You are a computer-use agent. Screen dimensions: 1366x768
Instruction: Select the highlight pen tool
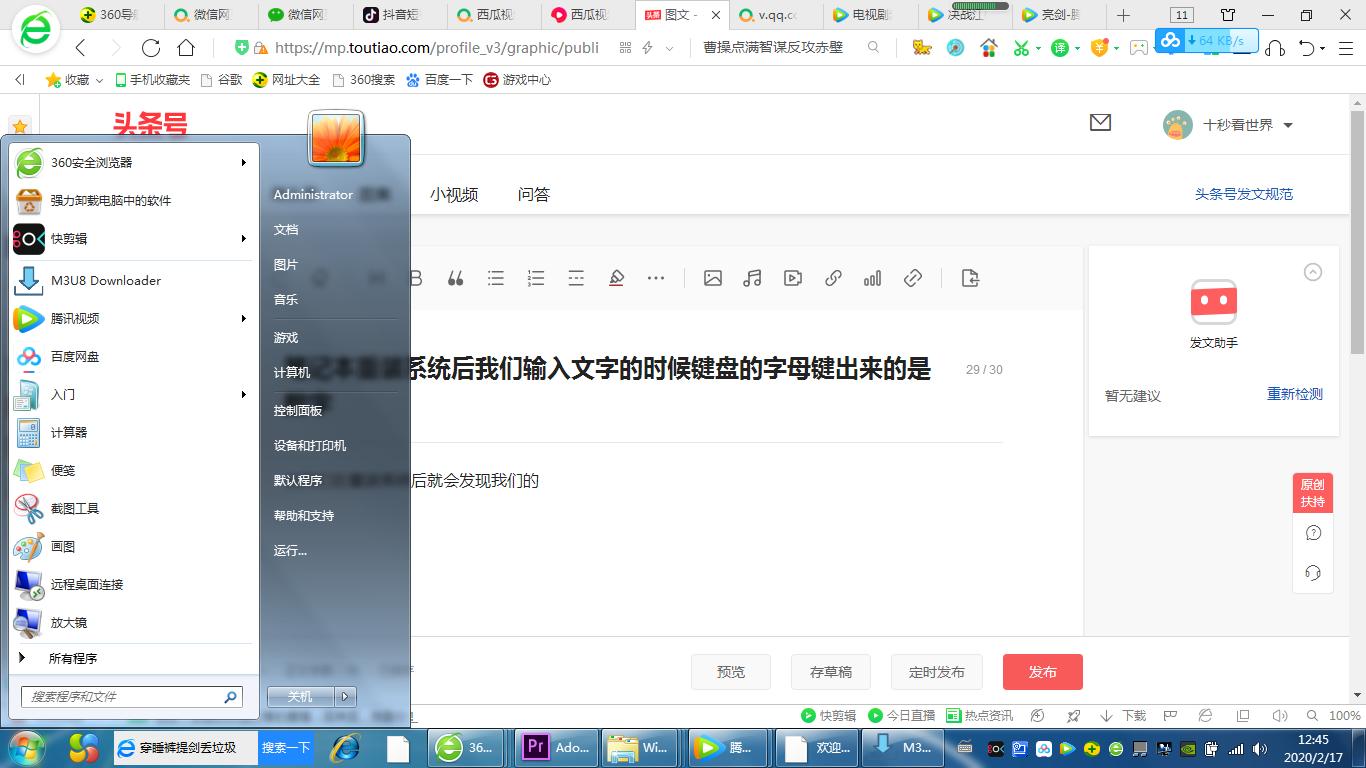(617, 278)
